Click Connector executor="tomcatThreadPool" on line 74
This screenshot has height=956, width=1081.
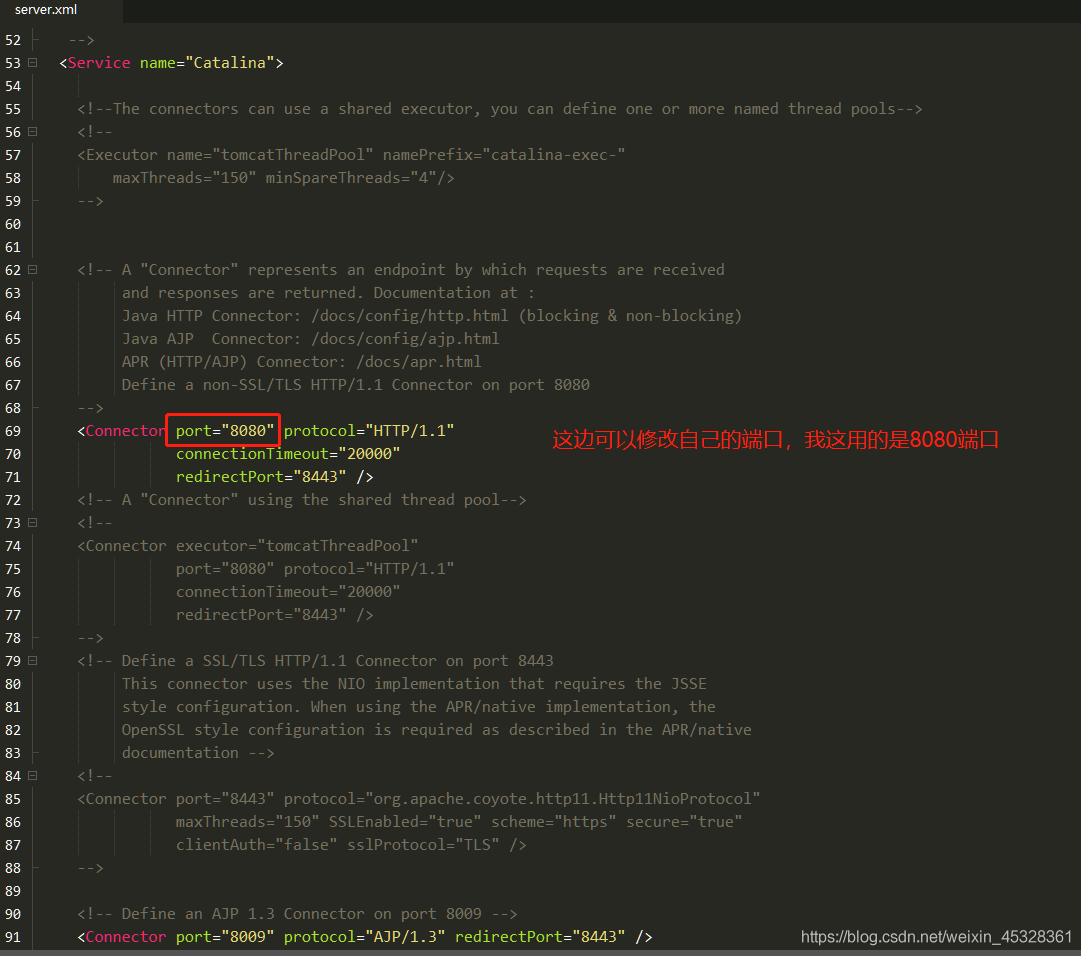click(247, 546)
